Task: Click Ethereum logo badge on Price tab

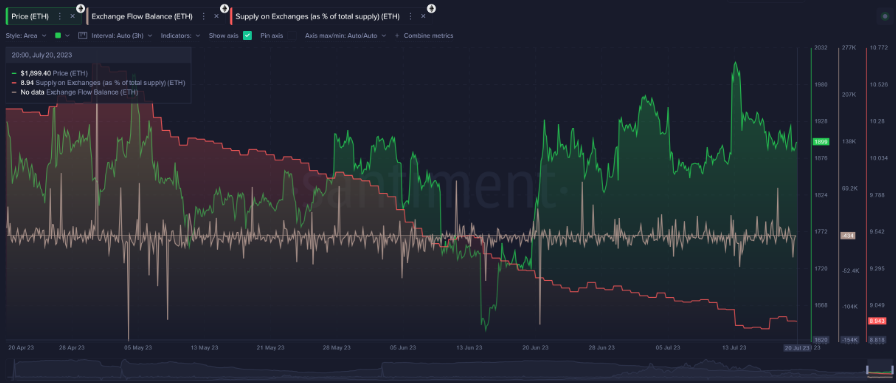Action: click(x=81, y=8)
